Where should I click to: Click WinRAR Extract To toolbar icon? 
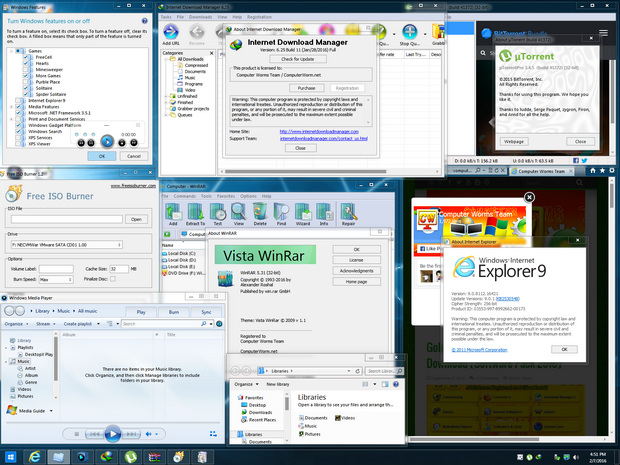click(x=195, y=212)
